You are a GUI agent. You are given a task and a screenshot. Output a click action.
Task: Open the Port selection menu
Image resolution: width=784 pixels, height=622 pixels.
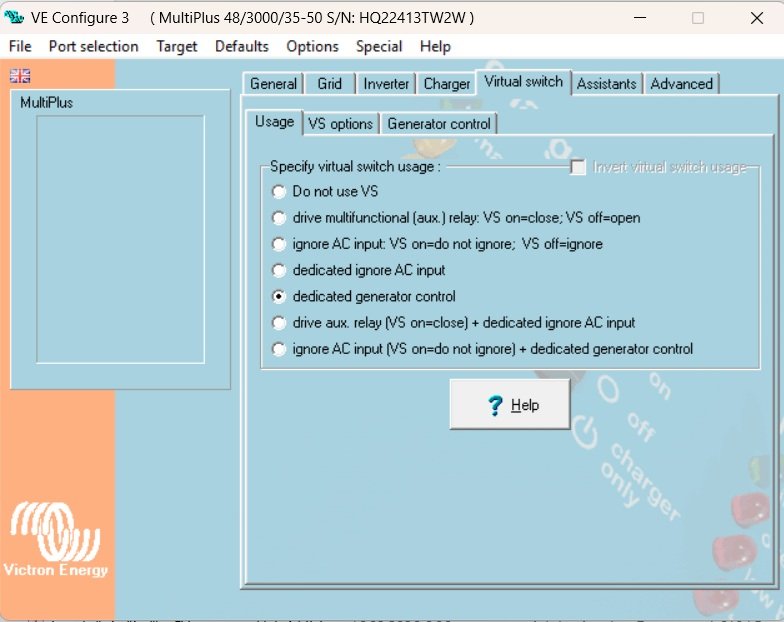click(94, 46)
